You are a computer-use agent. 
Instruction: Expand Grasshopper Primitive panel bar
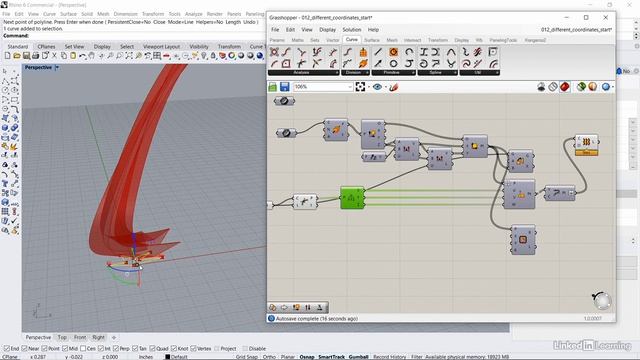click(x=393, y=73)
